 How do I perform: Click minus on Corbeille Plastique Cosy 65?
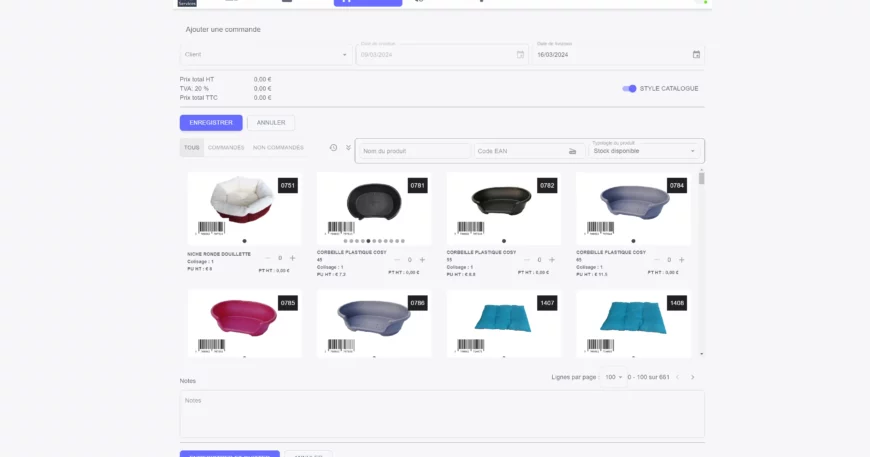point(656,260)
